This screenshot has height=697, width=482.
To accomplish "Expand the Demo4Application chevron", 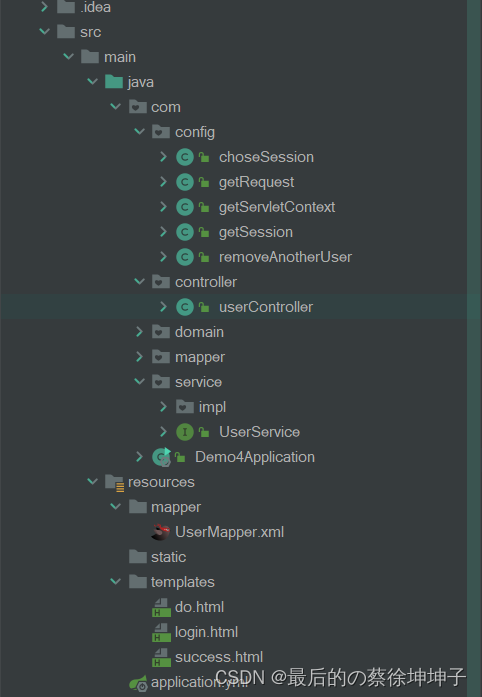I will click(x=139, y=457).
